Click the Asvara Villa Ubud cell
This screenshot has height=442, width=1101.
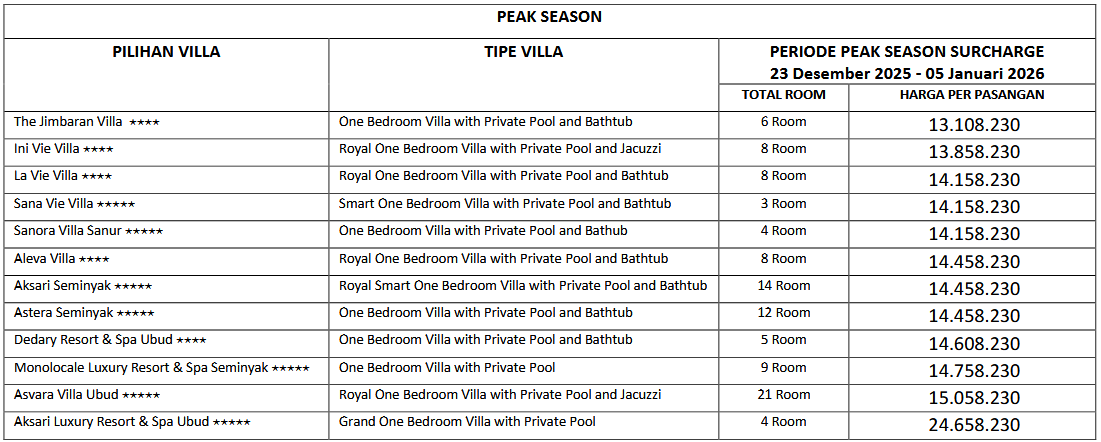(x=86, y=395)
